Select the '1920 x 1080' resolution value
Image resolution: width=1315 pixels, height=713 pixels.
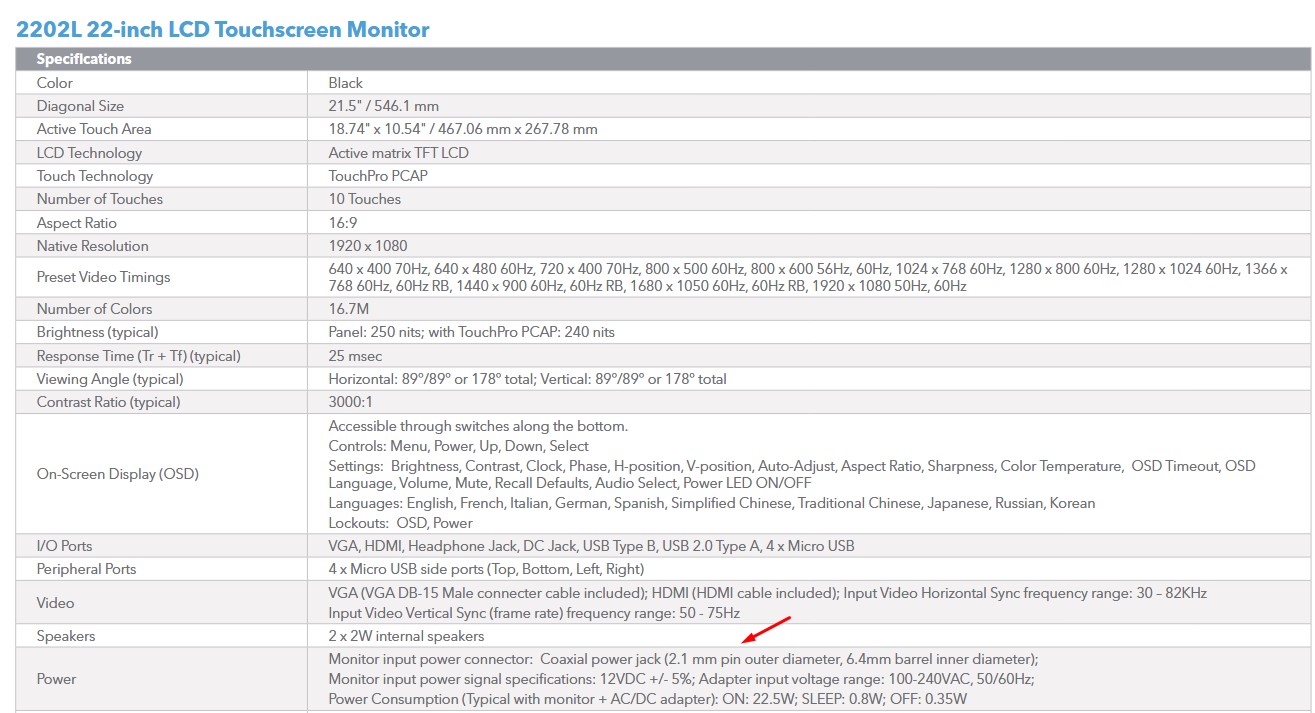pos(368,246)
